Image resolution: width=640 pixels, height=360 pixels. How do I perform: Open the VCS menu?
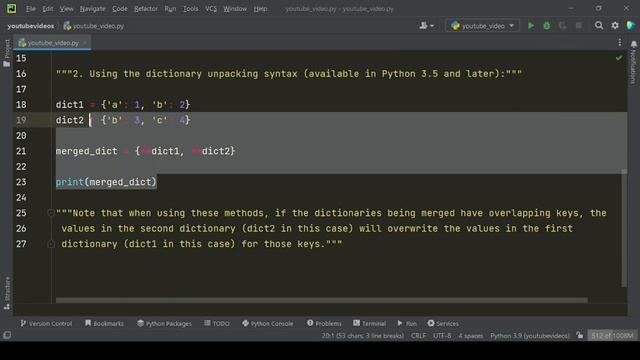(x=211, y=9)
